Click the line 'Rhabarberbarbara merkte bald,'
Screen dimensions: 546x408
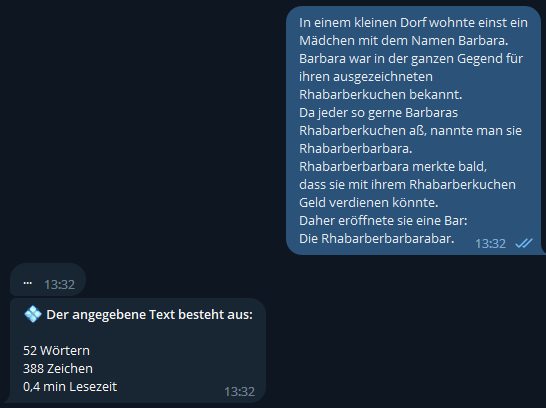point(393,167)
